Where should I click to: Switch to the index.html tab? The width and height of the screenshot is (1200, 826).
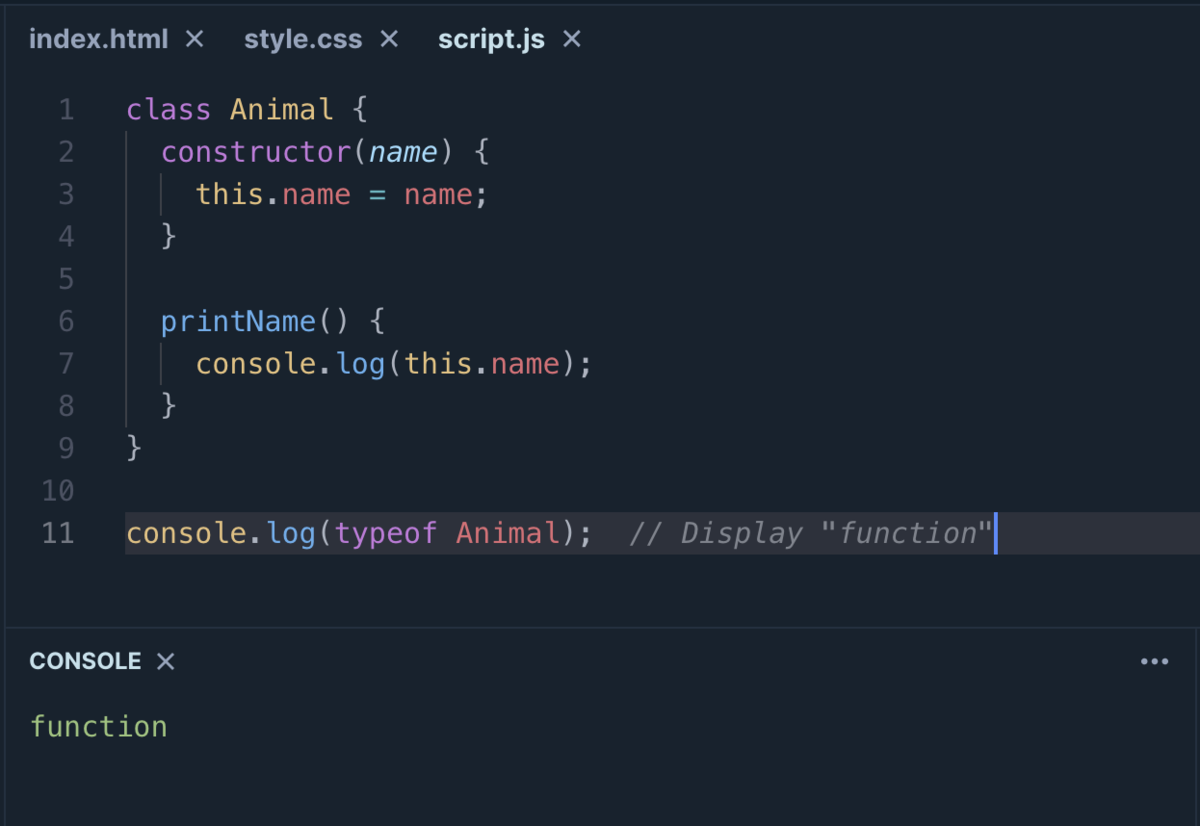click(x=98, y=38)
